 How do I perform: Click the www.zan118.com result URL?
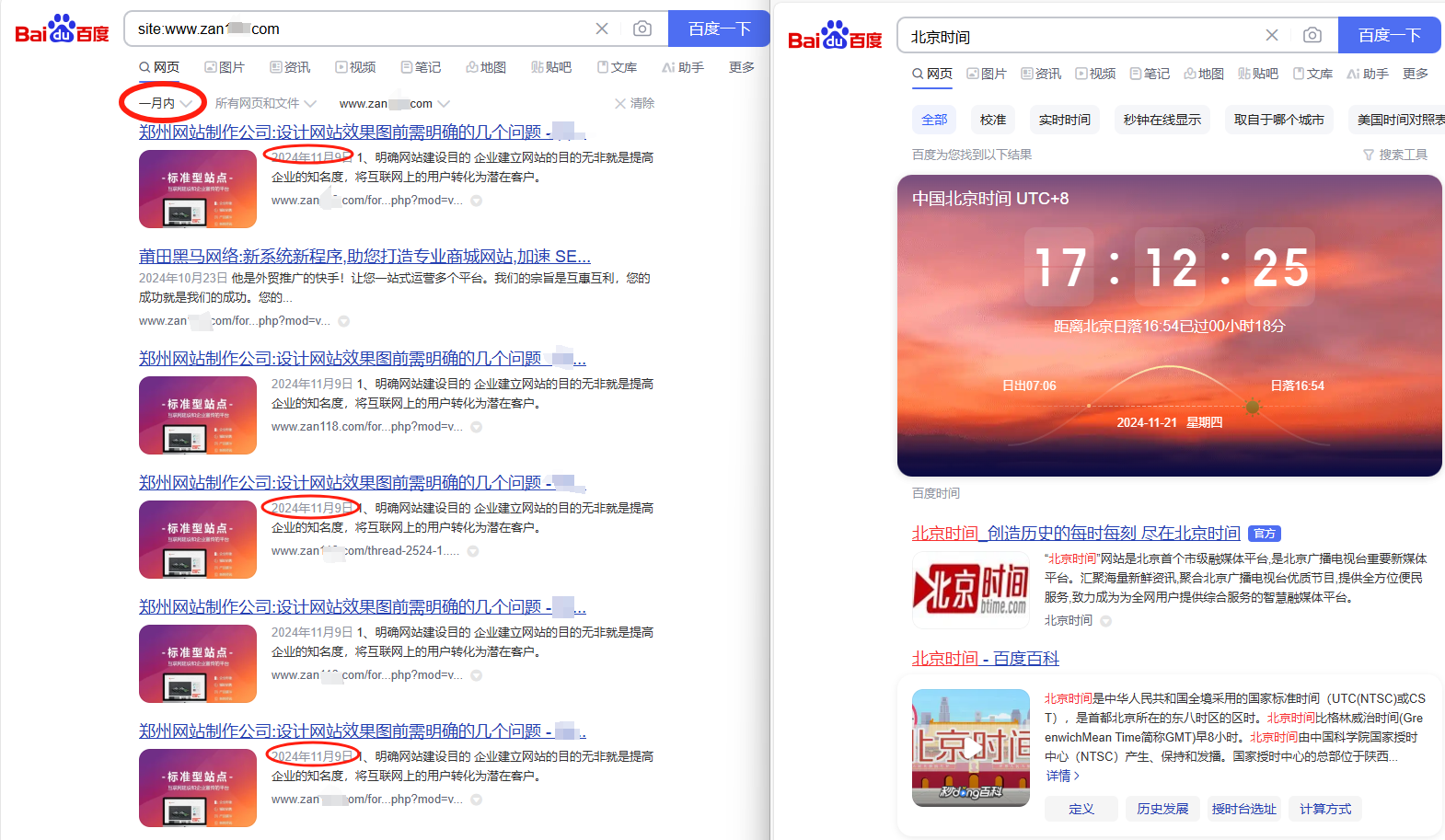[x=366, y=426]
